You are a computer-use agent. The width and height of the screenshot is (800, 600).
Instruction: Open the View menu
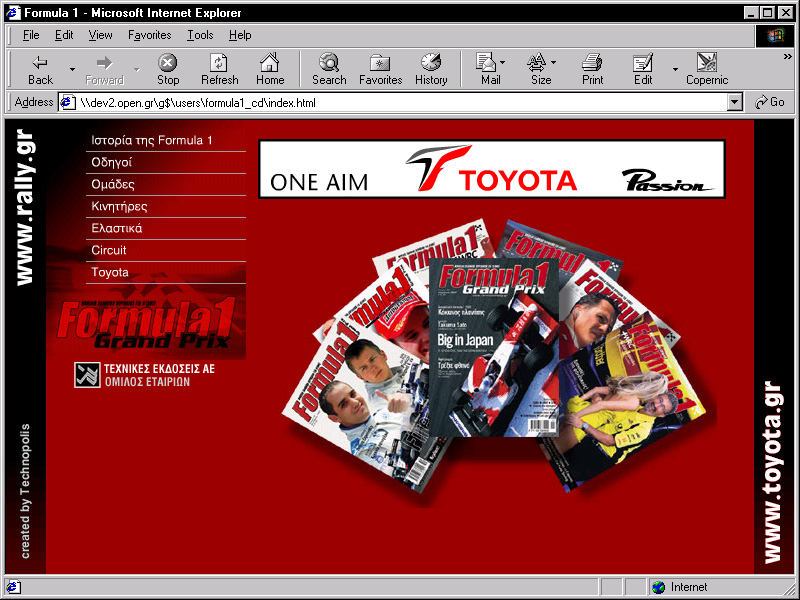click(x=100, y=35)
